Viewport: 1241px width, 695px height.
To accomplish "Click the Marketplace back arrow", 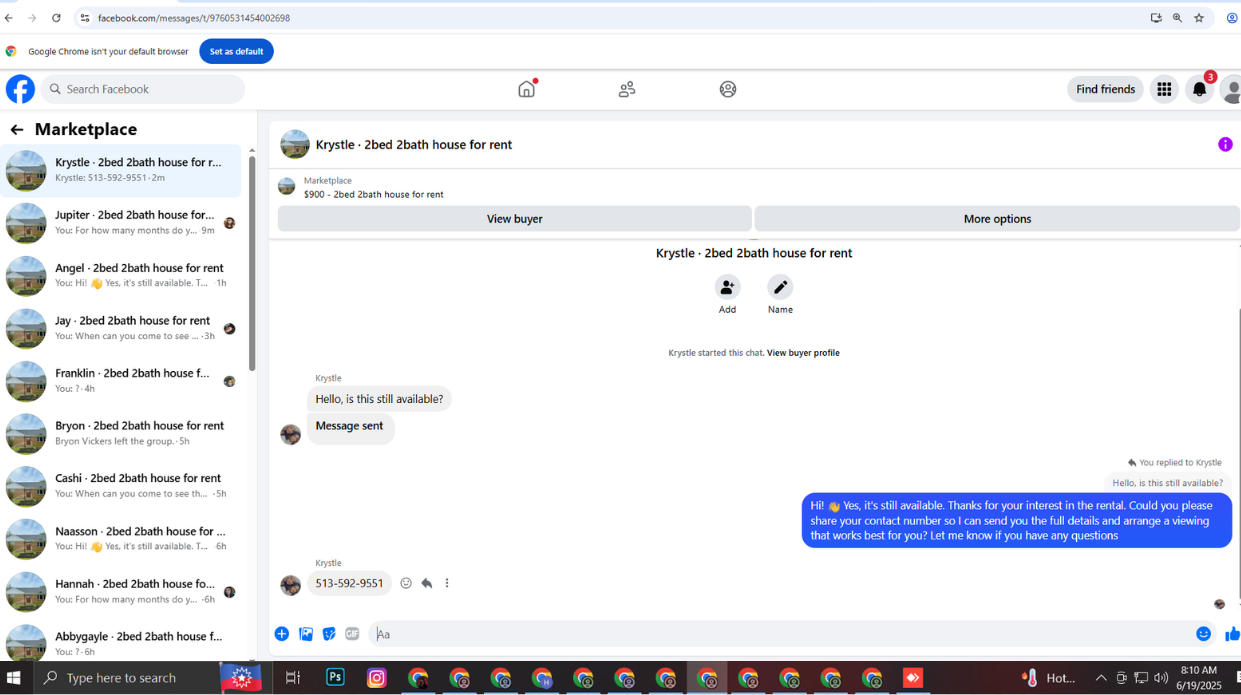I will 17,129.
